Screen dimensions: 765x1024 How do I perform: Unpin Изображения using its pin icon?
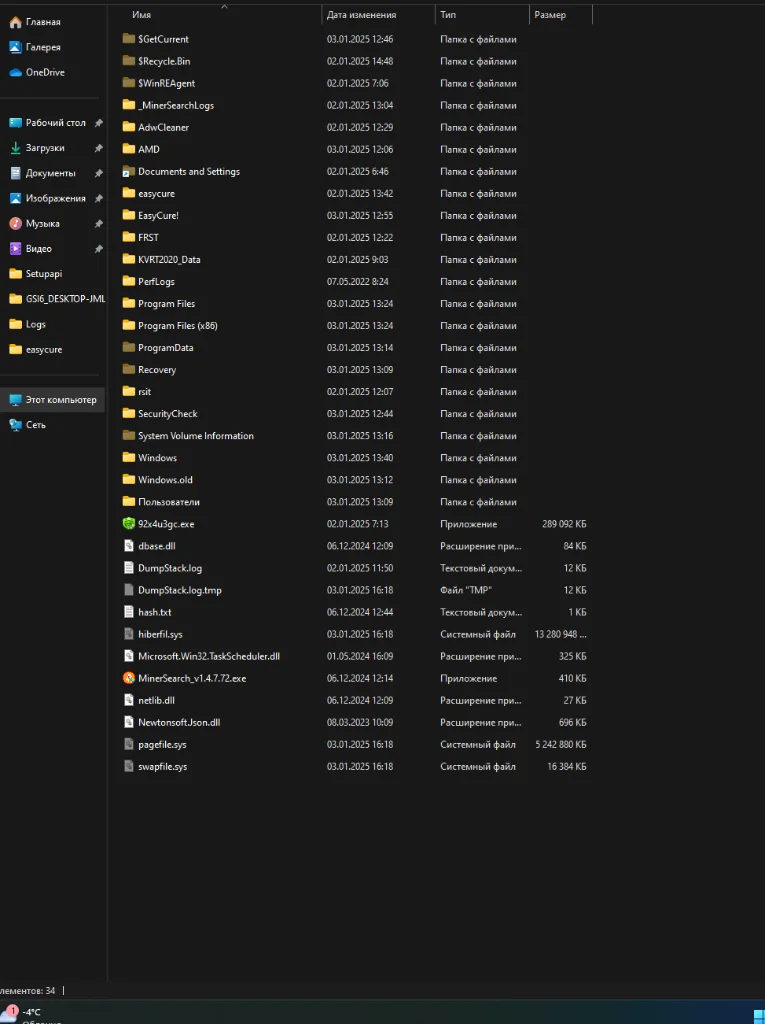[99, 199]
